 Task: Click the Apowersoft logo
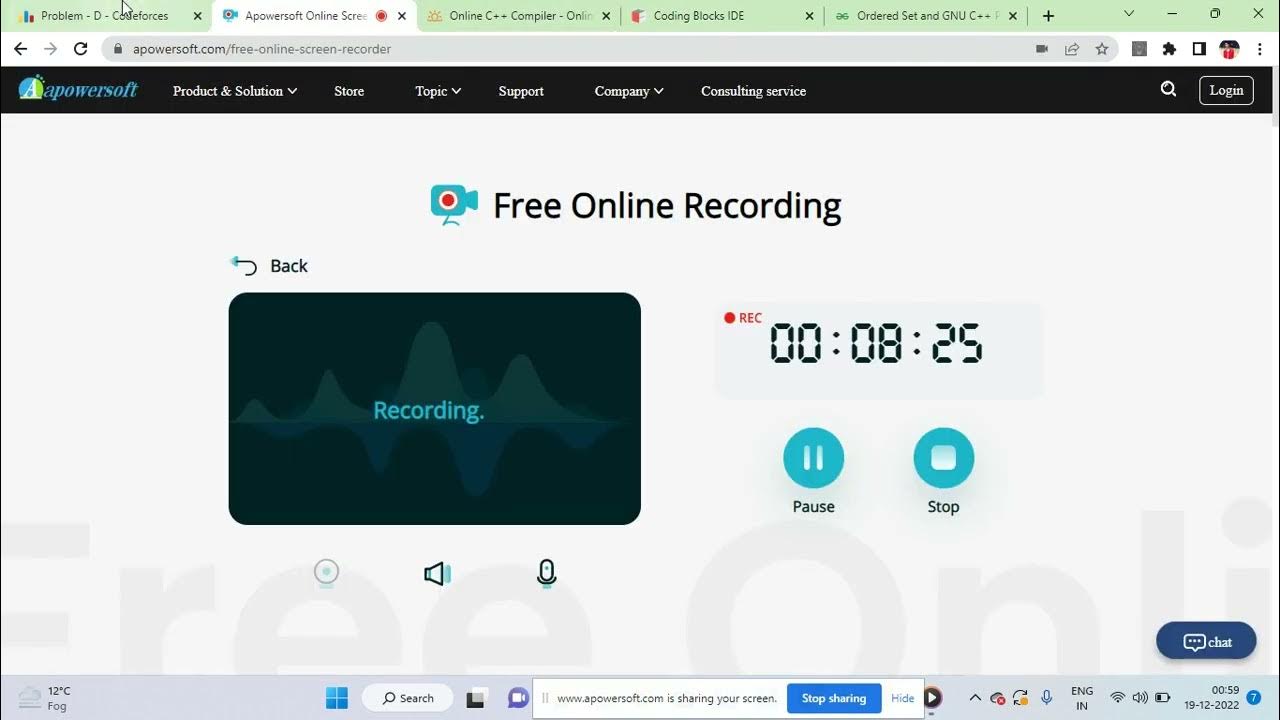78,89
